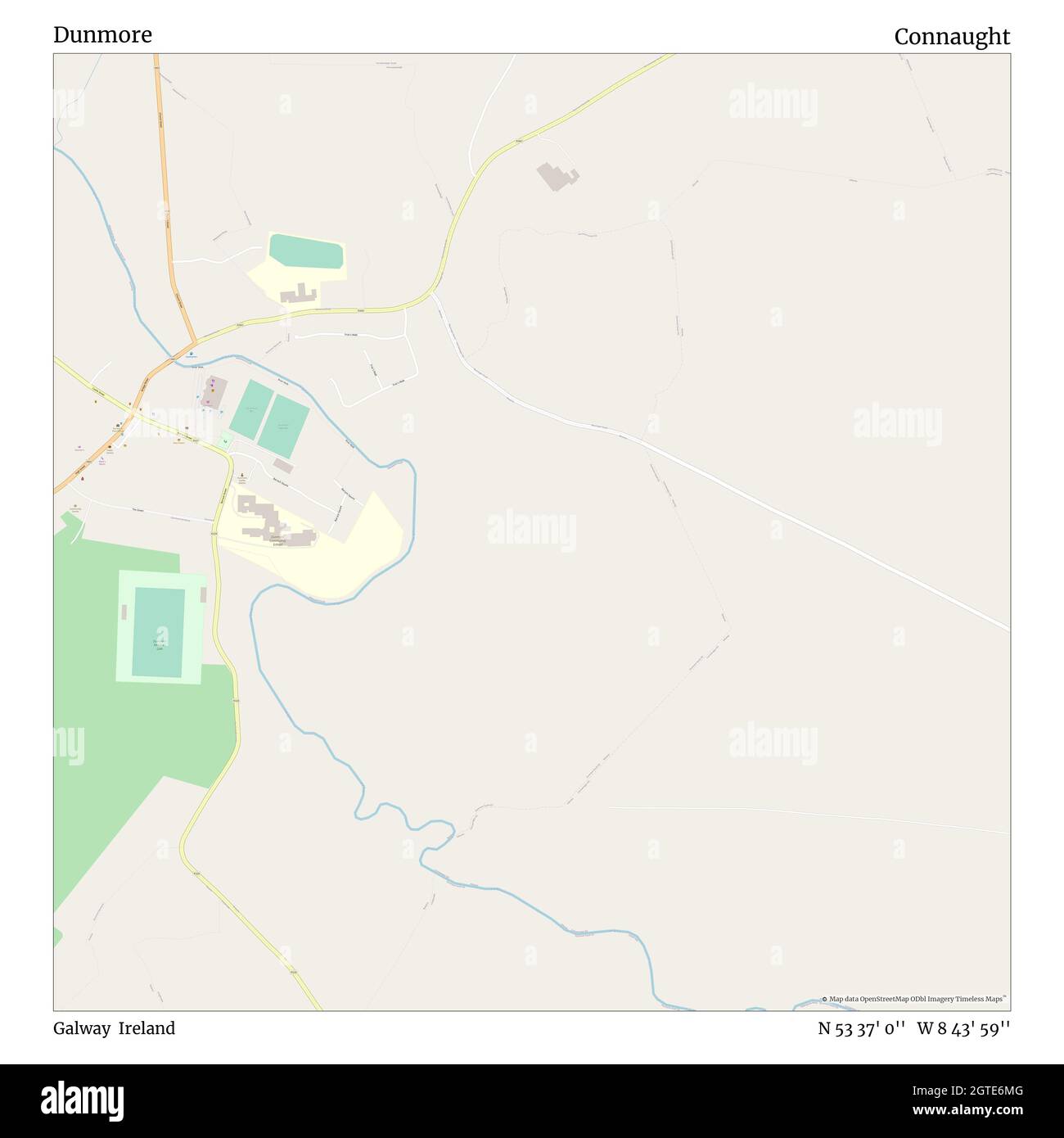Click the blue swimming pool icon by the river
The width and height of the screenshot is (1064, 1138).
[x=191, y=354]
